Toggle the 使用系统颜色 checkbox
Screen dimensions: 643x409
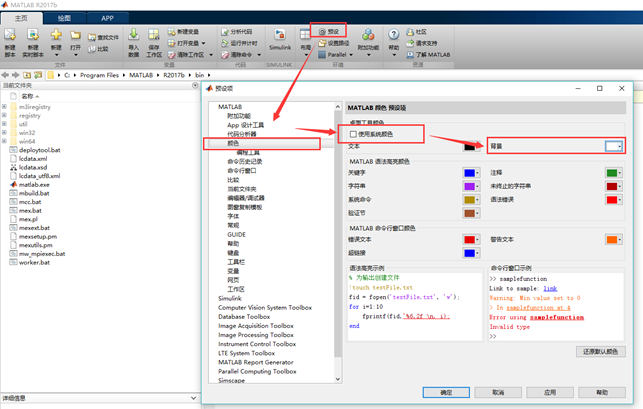353,134
